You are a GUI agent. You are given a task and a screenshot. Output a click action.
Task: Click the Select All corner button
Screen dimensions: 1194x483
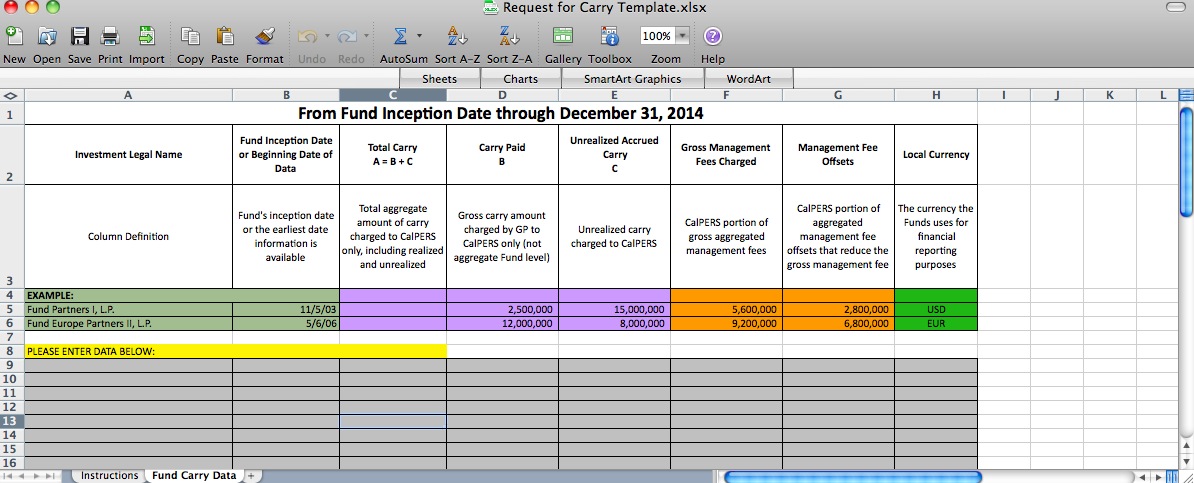pos(11,95)
